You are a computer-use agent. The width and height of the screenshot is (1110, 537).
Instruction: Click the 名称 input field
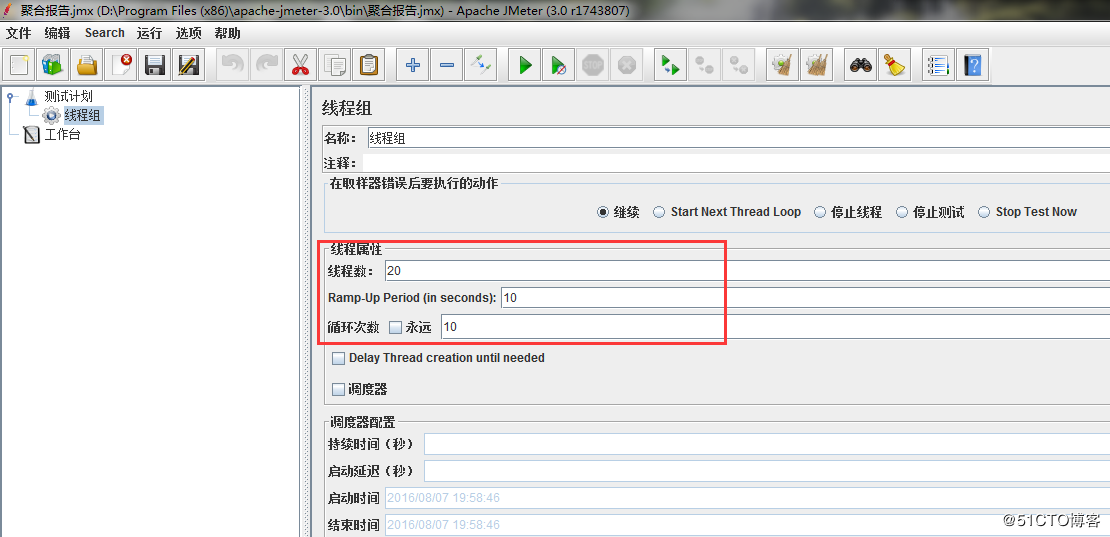[x=738, y=138]
